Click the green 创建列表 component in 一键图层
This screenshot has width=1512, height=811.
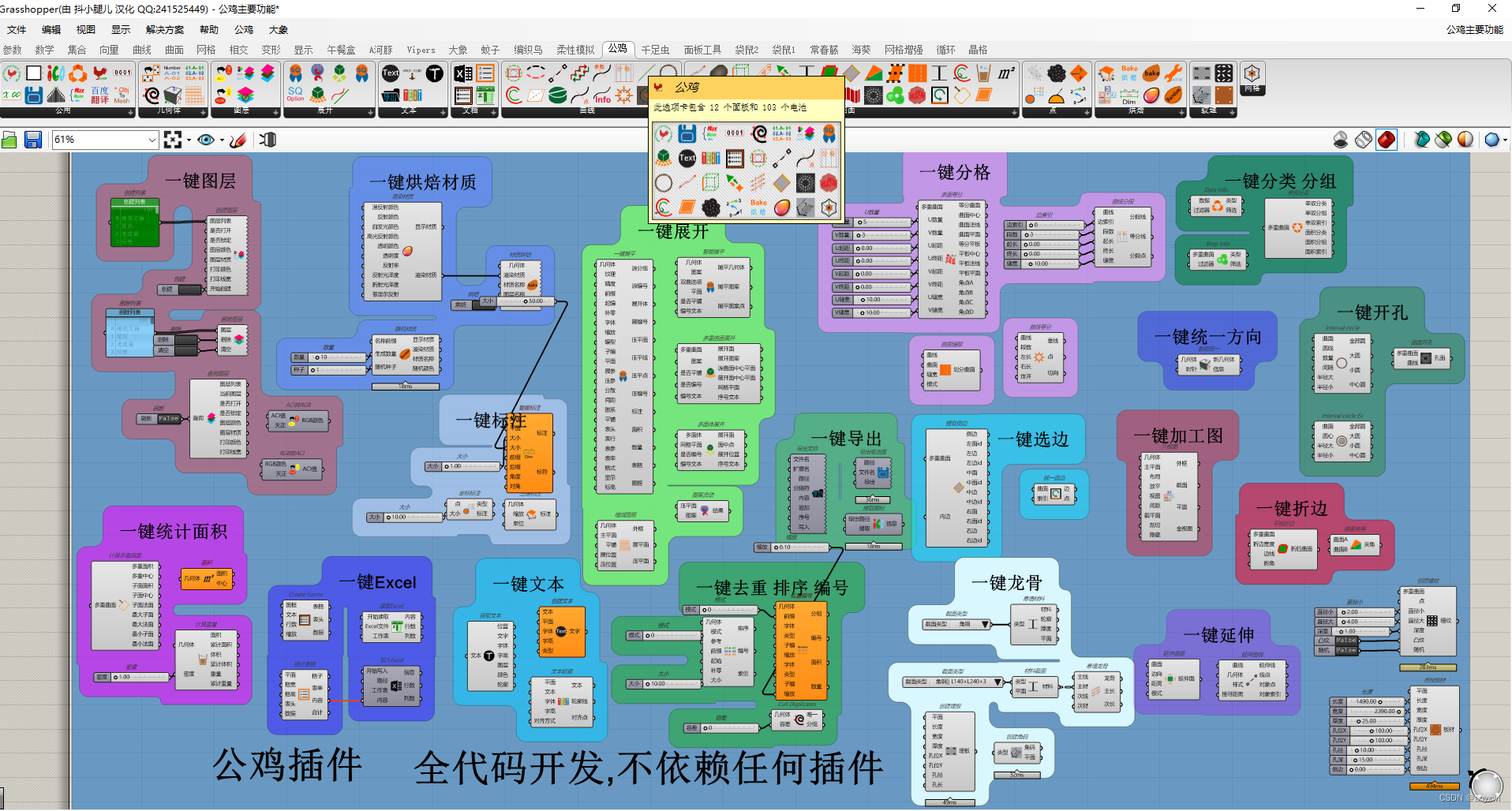coord(134,223)
